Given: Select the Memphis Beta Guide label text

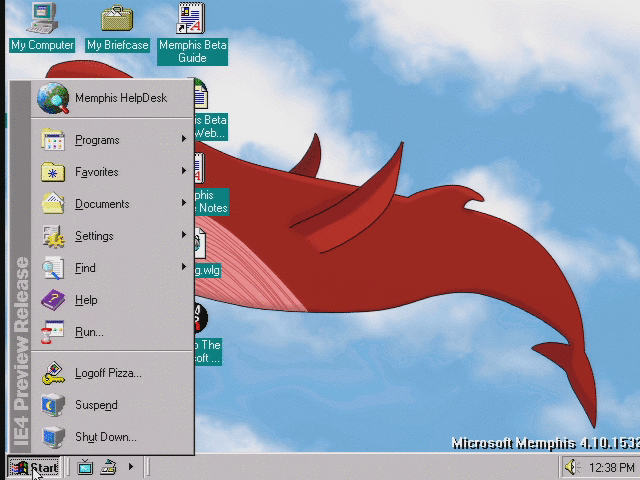Looking at the screenshot, I should (192, 51).
